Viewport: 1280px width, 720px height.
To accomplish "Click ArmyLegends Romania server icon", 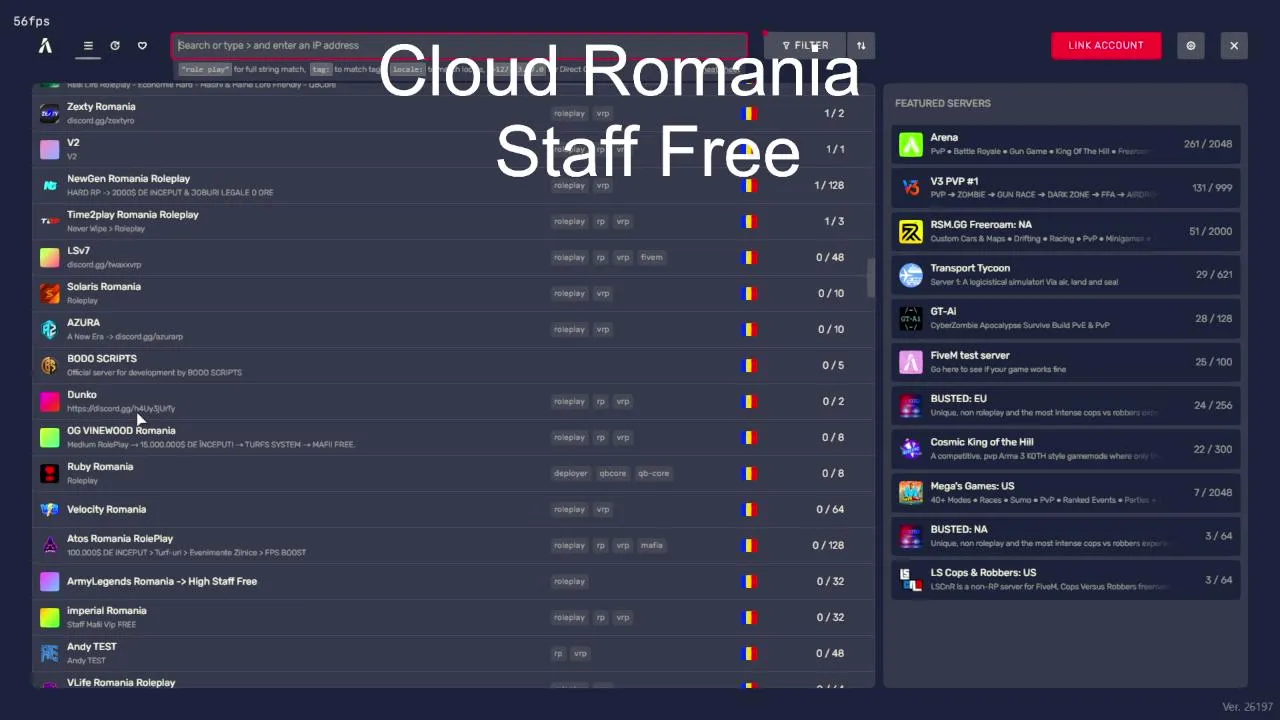I will pyautogui.click(x=49, y=581).
